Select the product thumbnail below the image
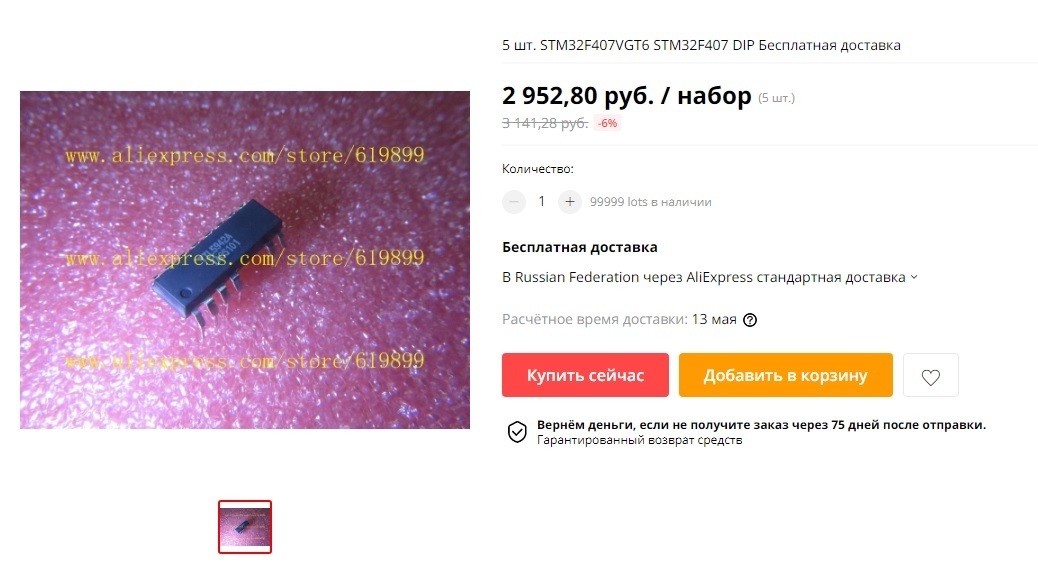Image resolution: width=1038 pixels, height=578 pixels. pyautogui.click(x=245, y=527)
